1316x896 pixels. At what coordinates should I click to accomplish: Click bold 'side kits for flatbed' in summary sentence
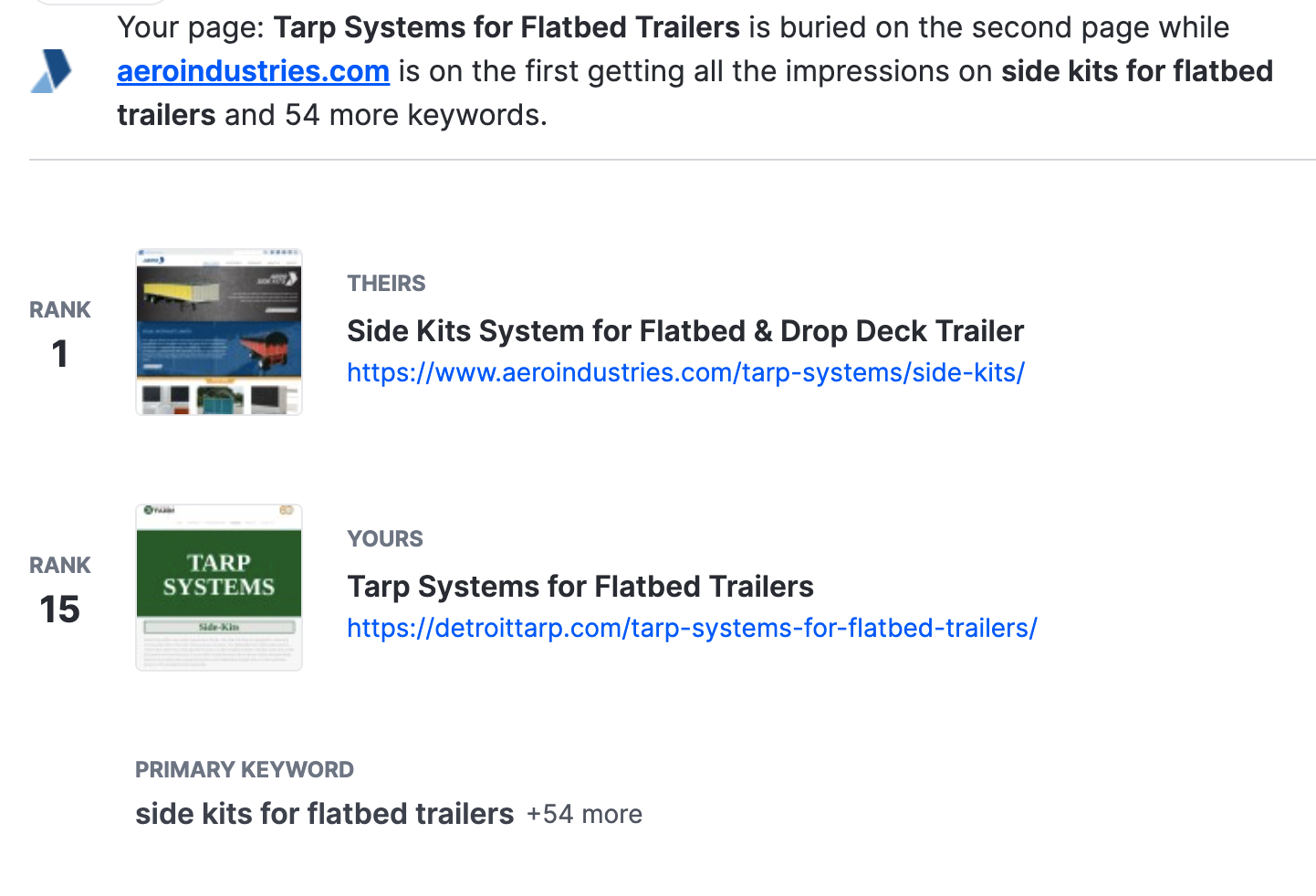1136,71
